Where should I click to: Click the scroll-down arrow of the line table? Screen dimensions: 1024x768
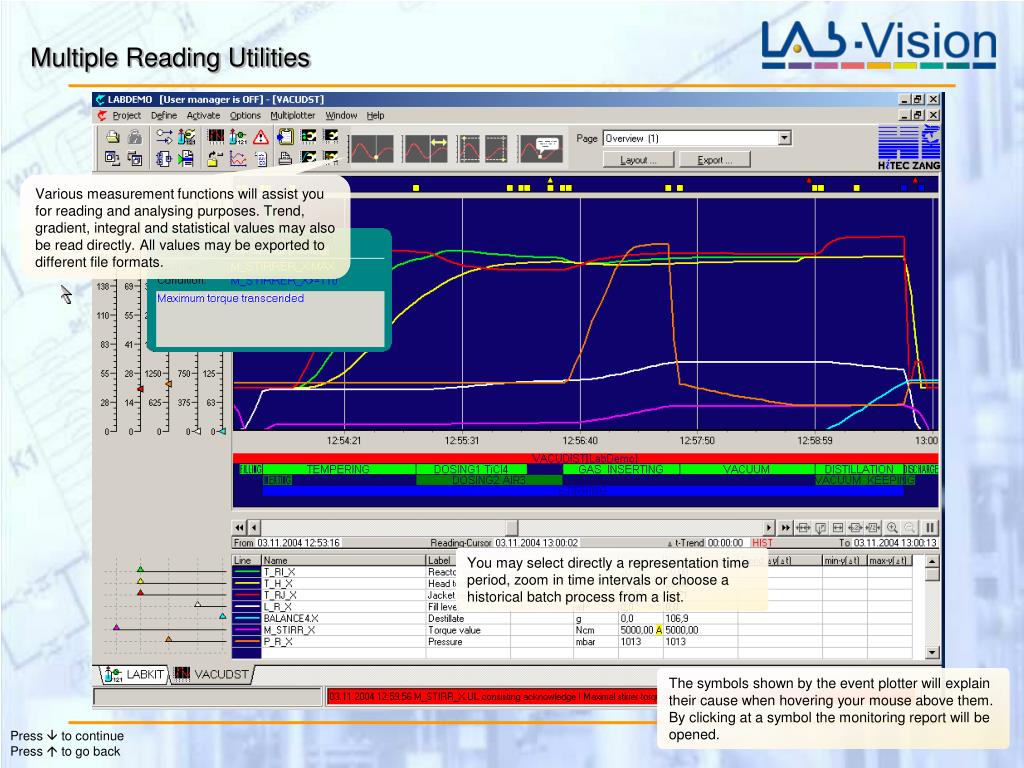[x=932, y=652]
